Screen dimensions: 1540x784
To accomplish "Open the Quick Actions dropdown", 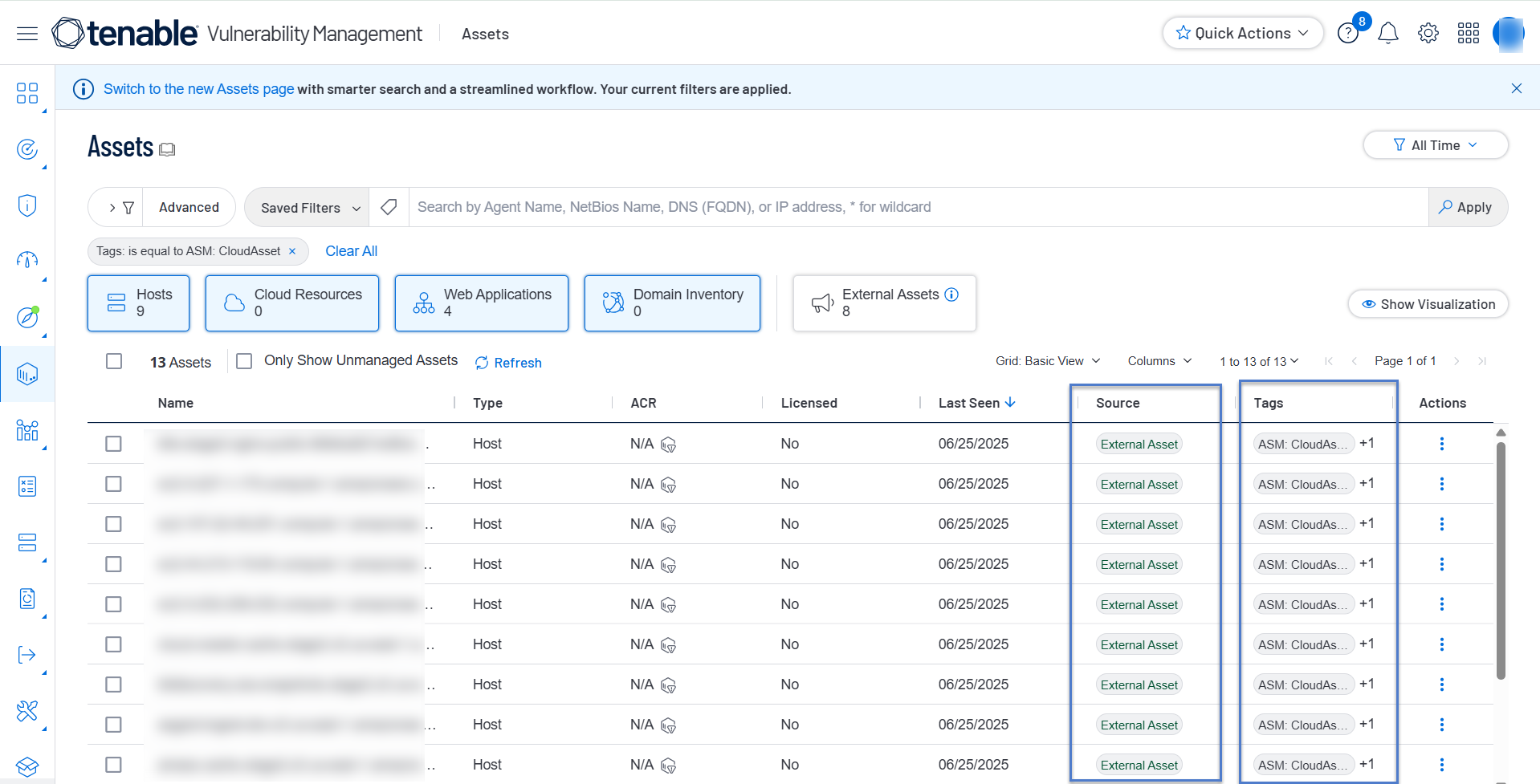I will [x=1242, y=33].
